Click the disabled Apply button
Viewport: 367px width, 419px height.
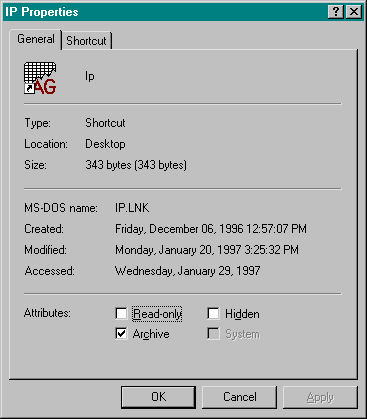(320, 397)
